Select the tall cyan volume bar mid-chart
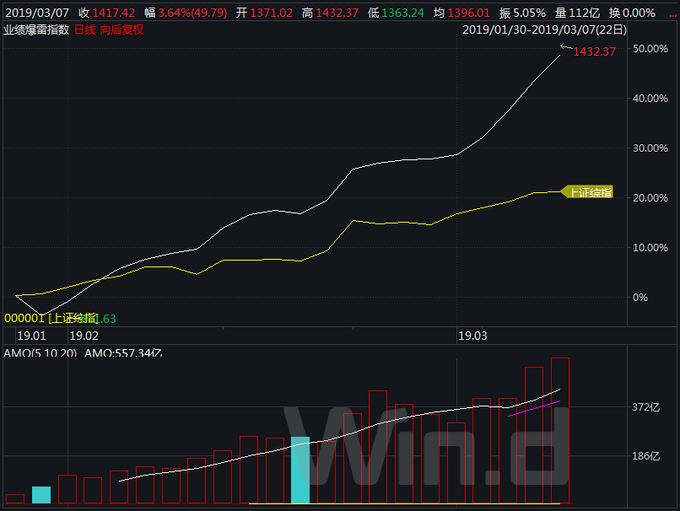The image size is (680, 511). (x=300, y=469)
